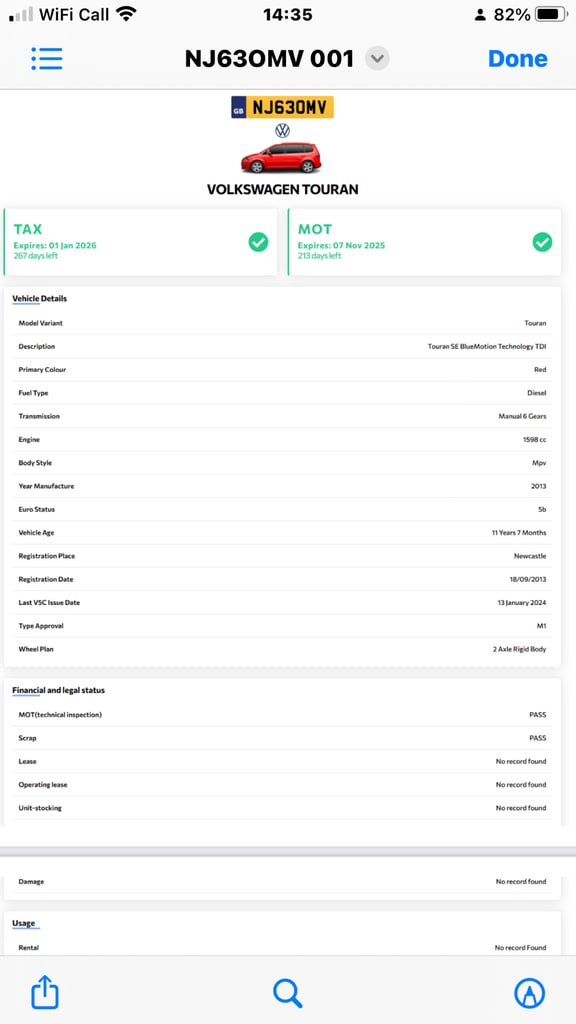Expand the document title dropdown chevron
576x1024 pixels.
point(377,59)
